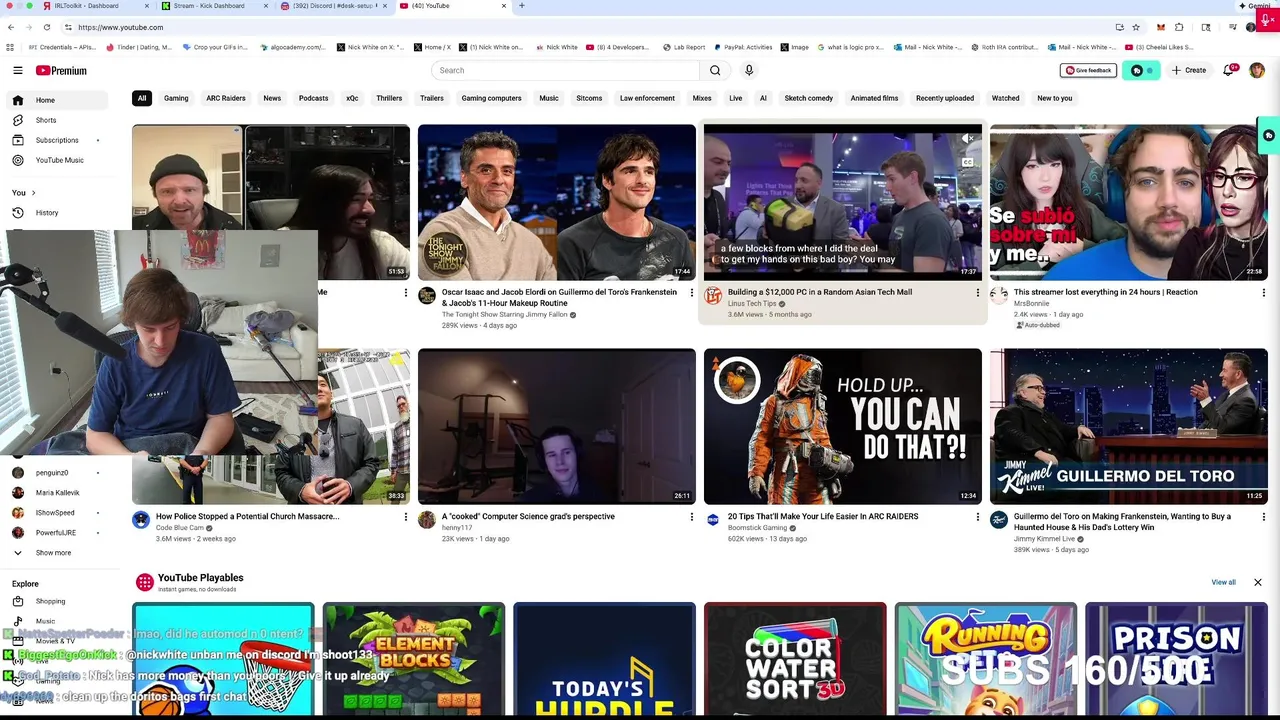Screen dimensions: 1280x720
Task: Bookmark page with the star icon
Action: (x=1138, y=27)
